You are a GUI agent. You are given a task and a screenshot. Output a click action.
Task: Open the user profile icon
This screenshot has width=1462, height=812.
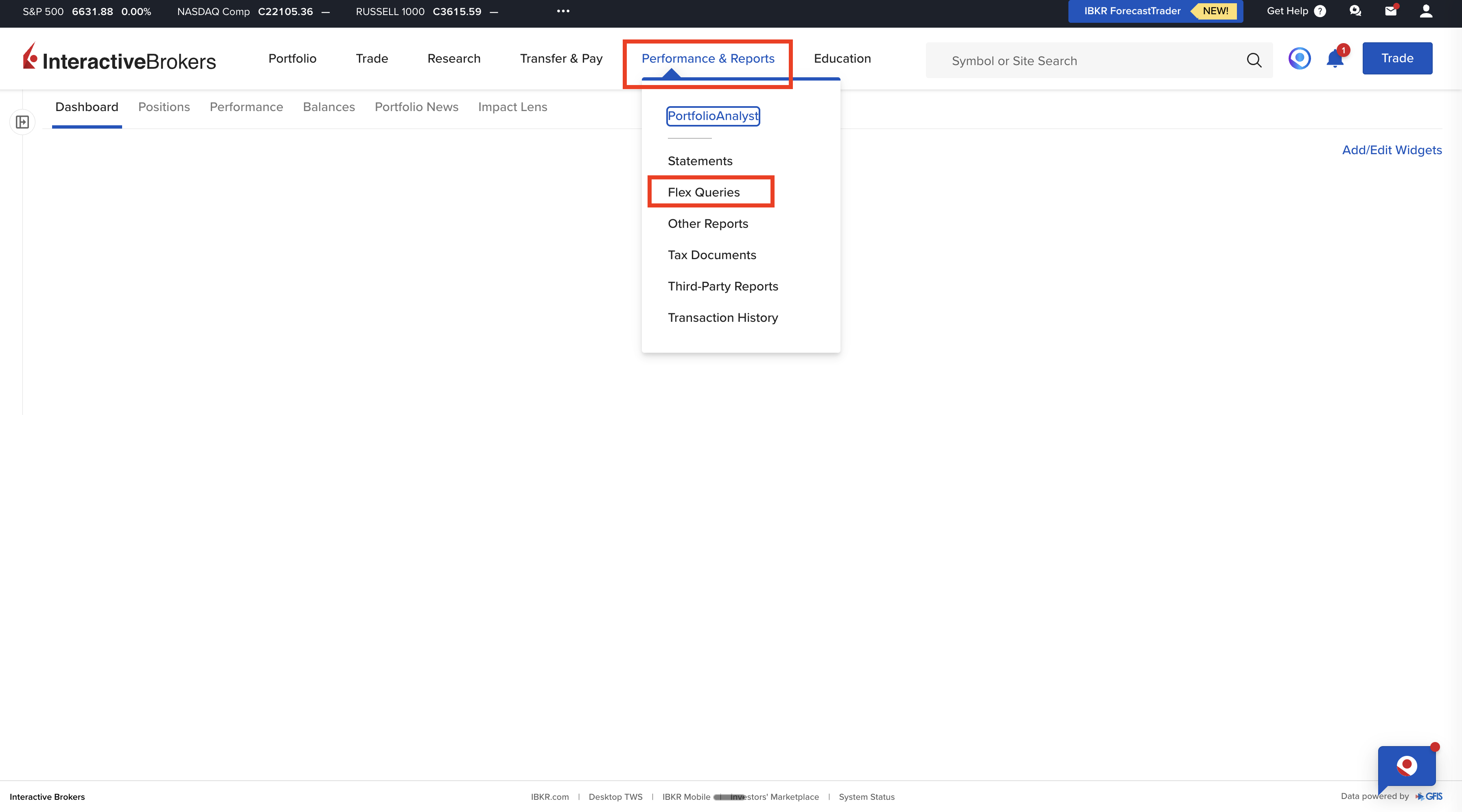click(1426, 11)
